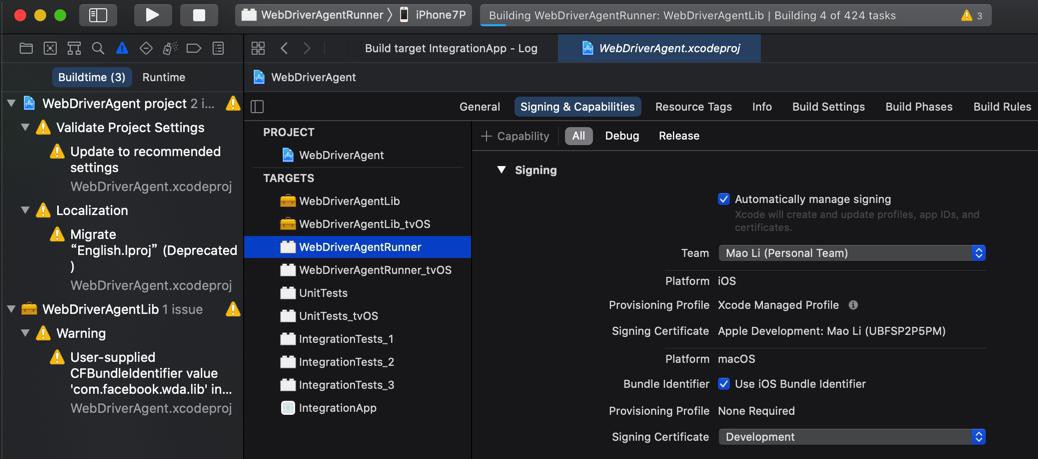Image resolution: width=1038 pixels, height=459 pixels.
Task: Open the source control navigator icon
Action: click(50, 48)
